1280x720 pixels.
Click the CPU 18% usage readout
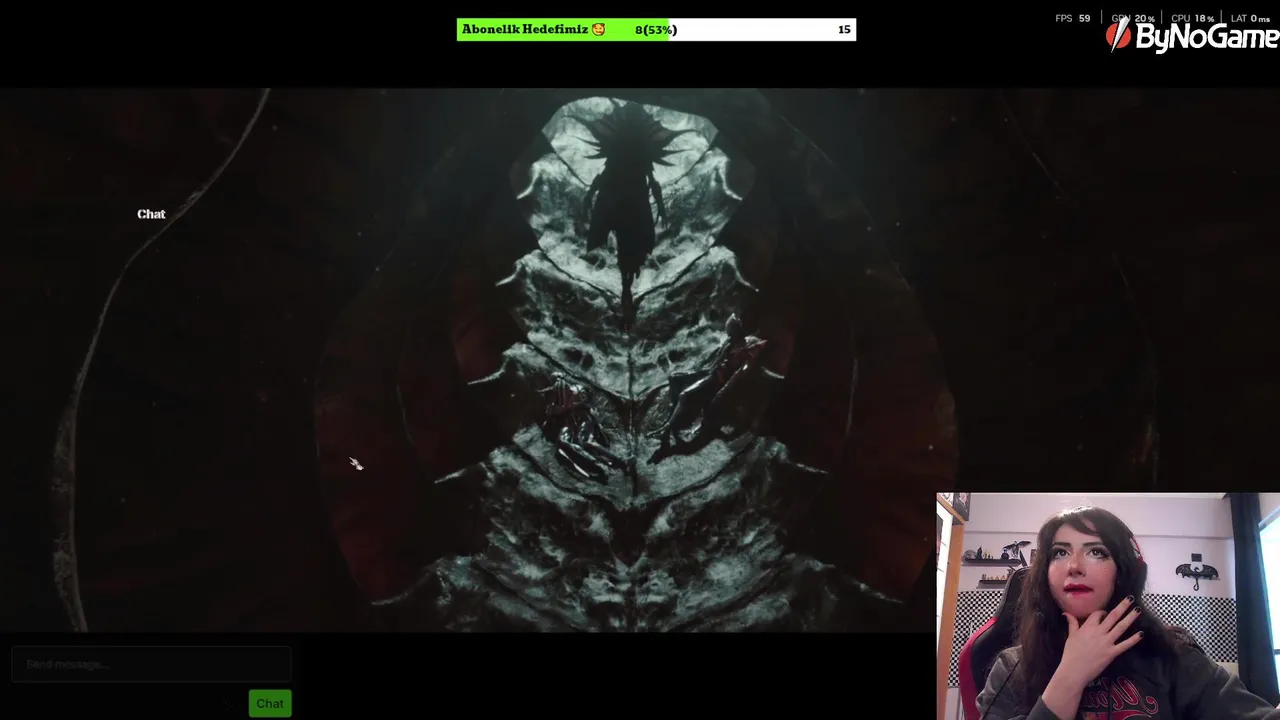(1192, 18)
